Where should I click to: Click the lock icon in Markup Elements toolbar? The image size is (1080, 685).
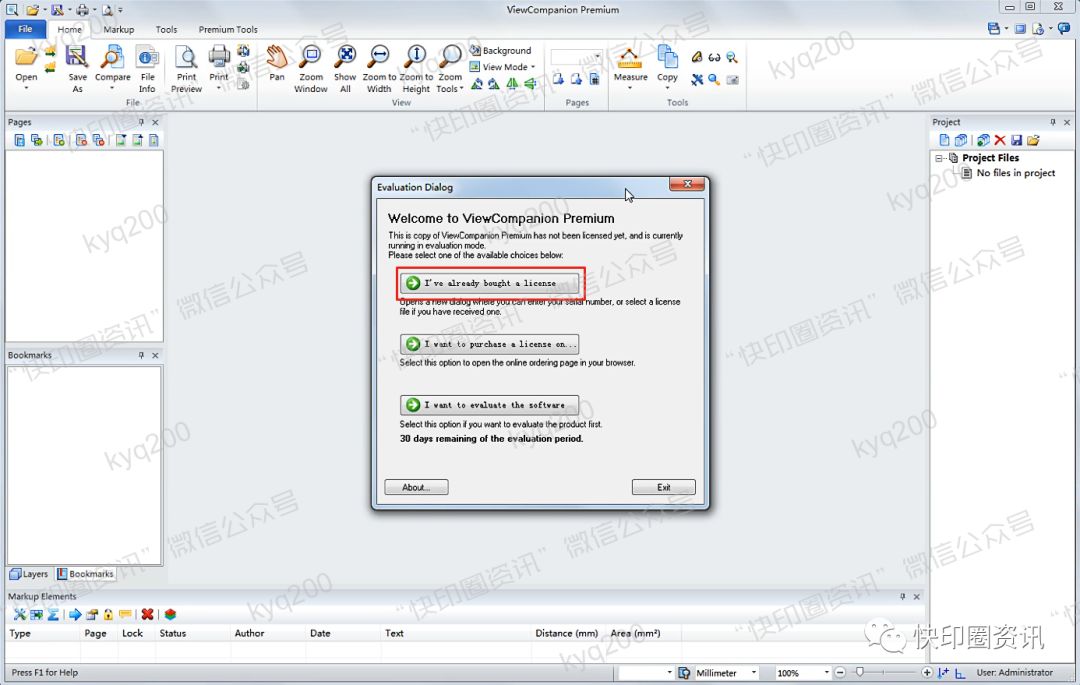(x=108, y=614)
